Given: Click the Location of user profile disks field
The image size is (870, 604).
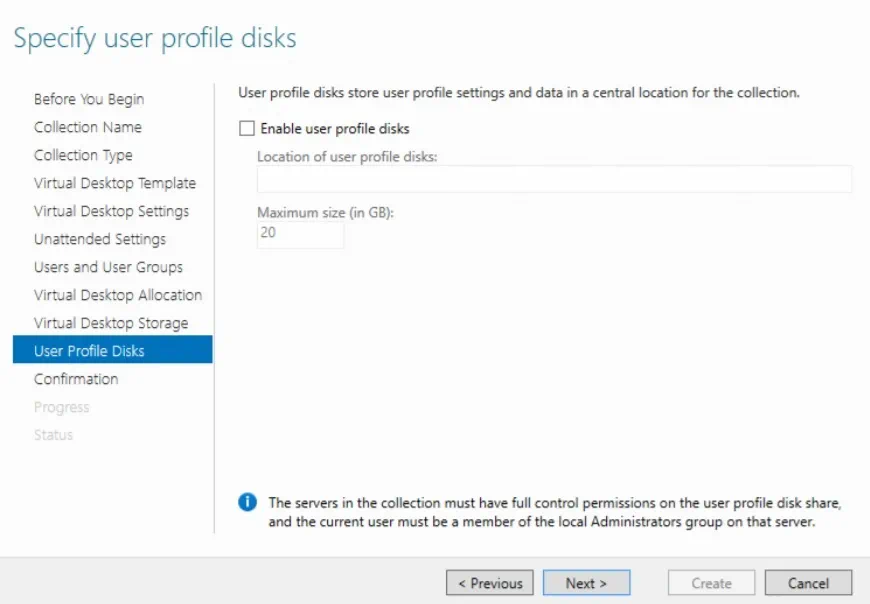Looking at the screenshot, I should tap(553, 178).
